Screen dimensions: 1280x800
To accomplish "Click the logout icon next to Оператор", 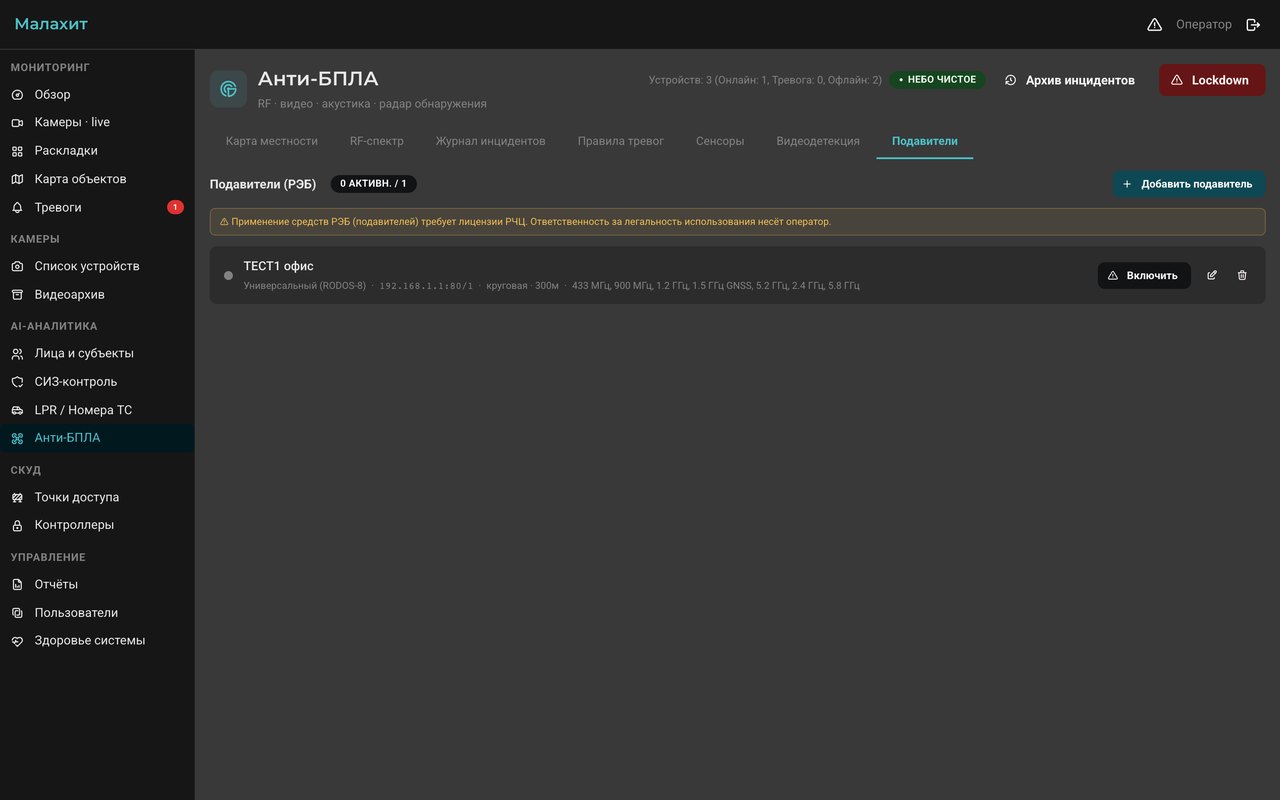I will [x=1253, y=24].
